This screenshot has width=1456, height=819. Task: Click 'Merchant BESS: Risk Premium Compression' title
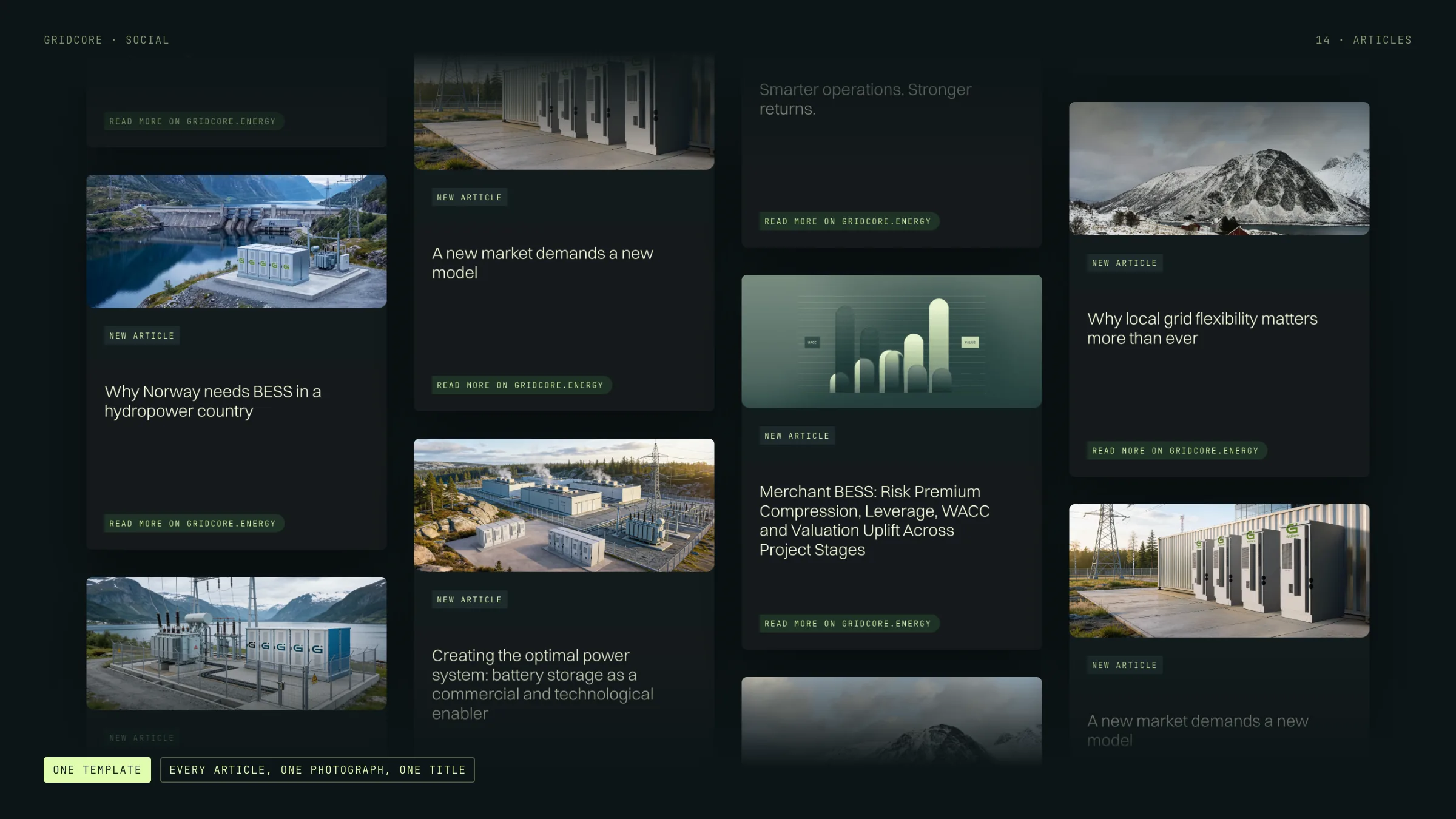pyautogui.click(x=874, y=521)
